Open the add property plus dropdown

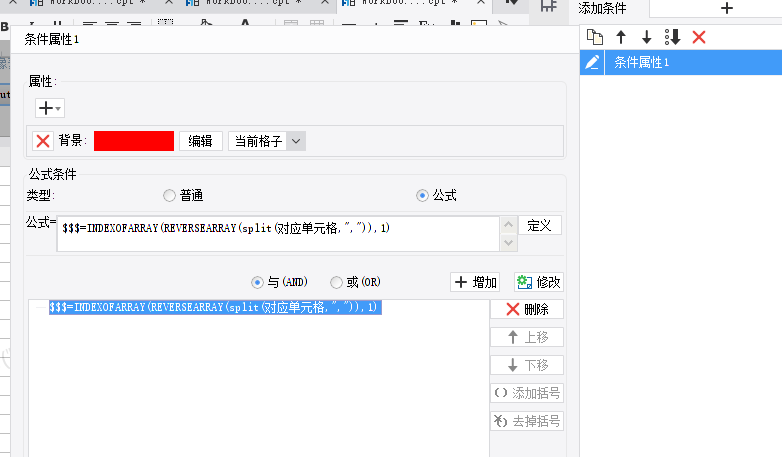tap(49, 108)
